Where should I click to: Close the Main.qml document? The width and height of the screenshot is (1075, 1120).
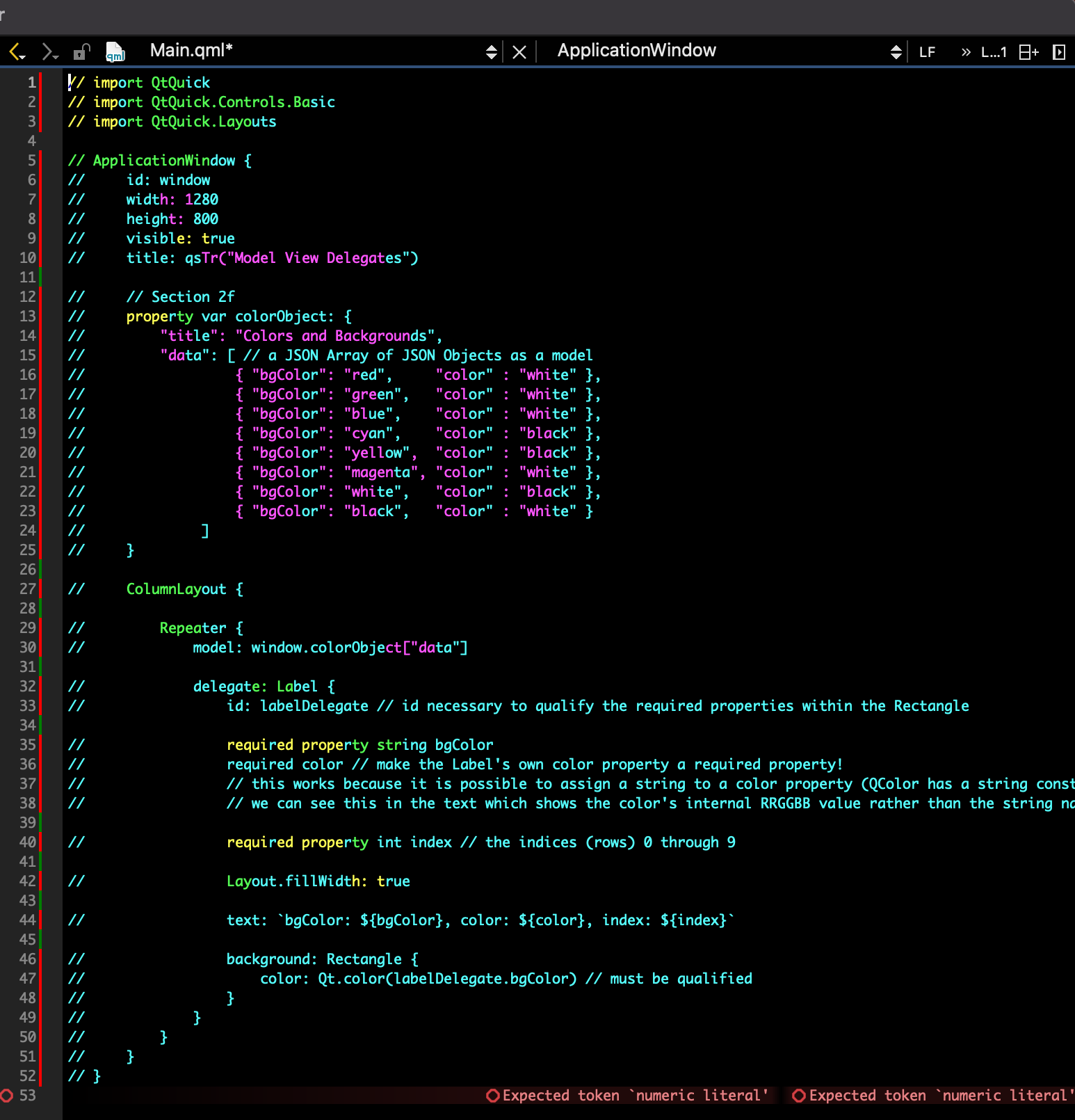coord(519,51)
